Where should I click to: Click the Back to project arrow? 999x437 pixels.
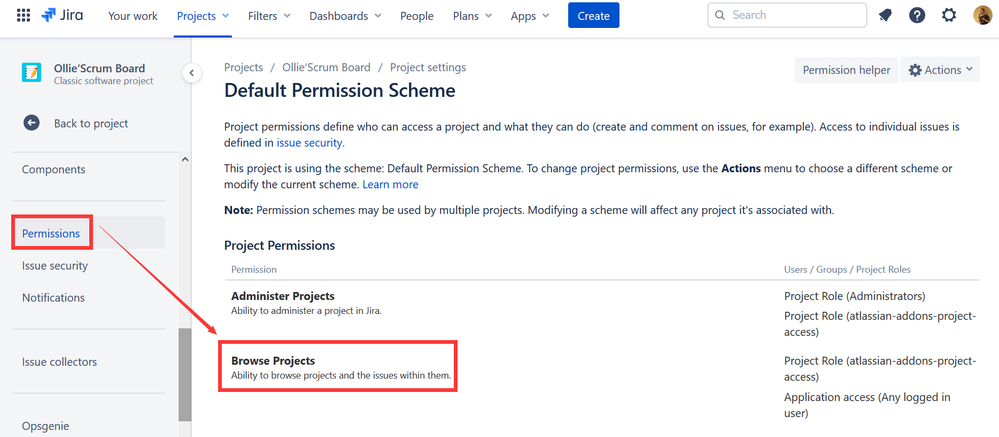pos(32,123)
